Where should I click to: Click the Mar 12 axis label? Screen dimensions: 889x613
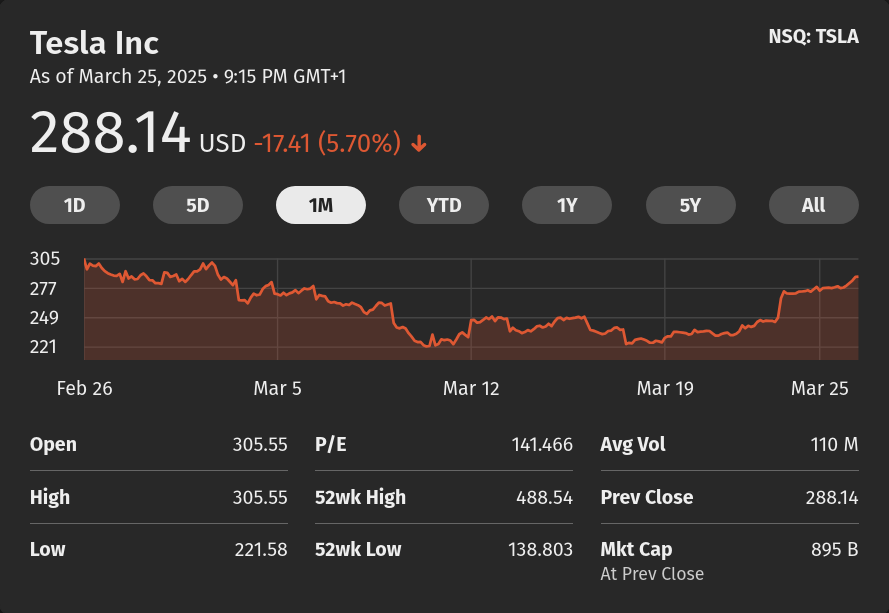pos(471,388)
